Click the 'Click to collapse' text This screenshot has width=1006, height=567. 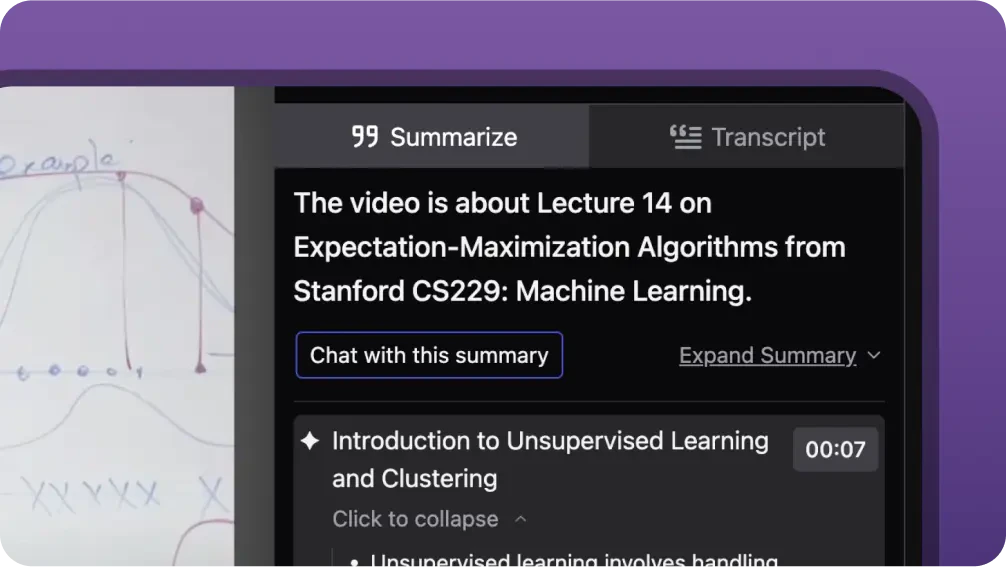click(x=415, y=519)
